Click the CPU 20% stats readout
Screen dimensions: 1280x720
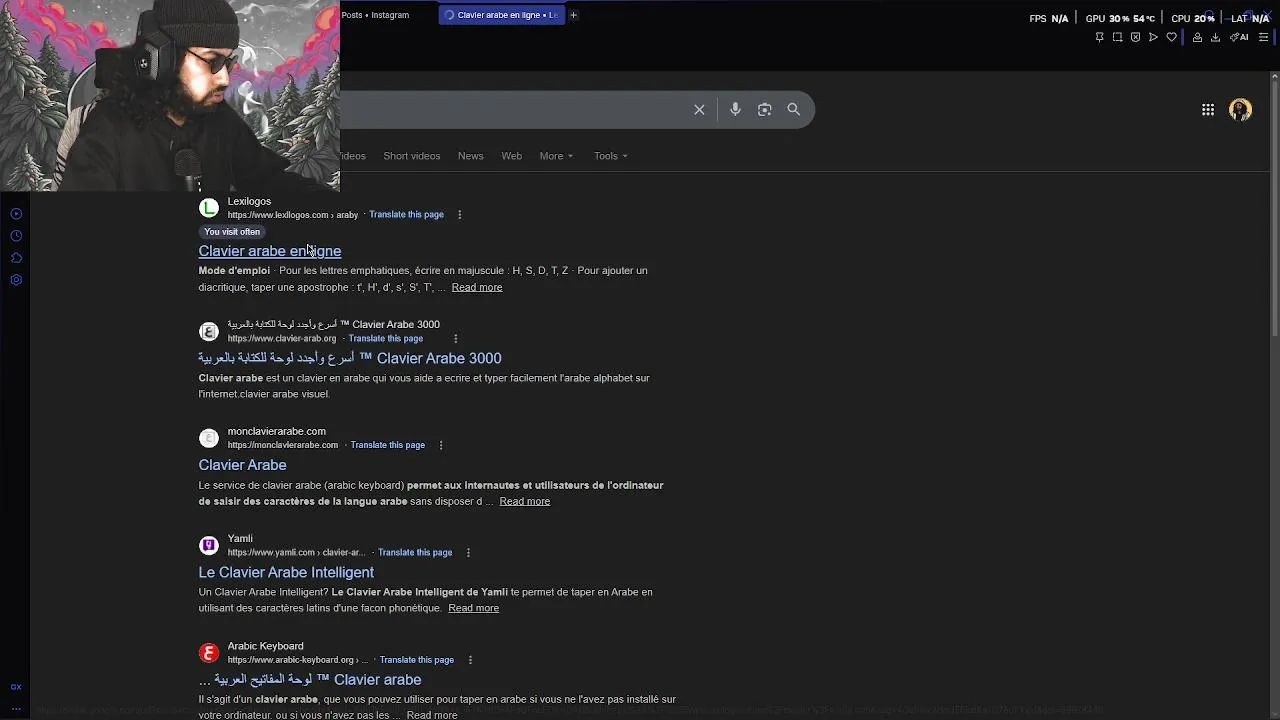1193,19
